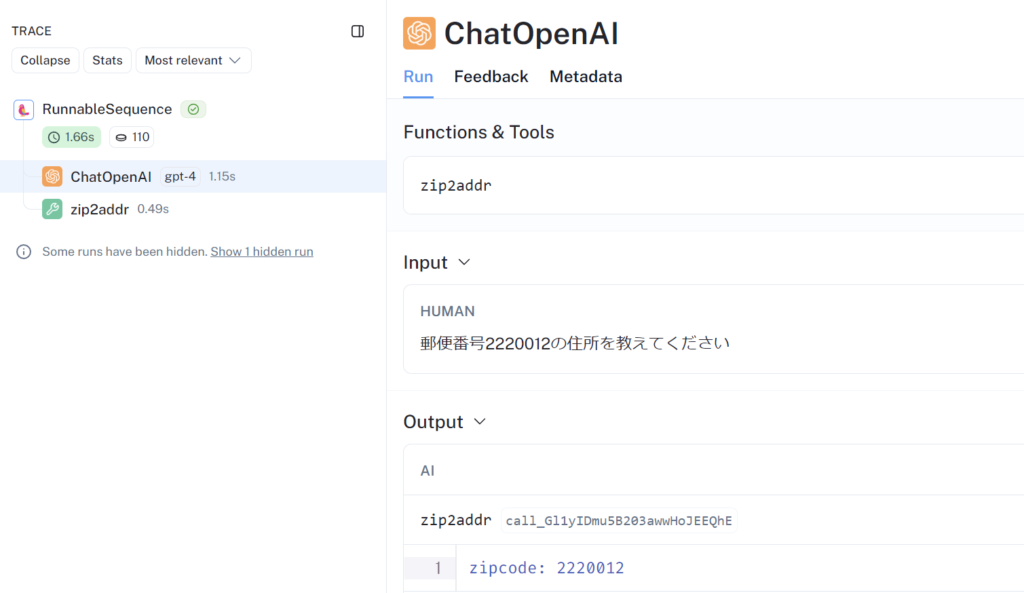This screenshot has width=1024, height=593.
Task: Click the call_Gl1yIDmu5B203awwHoJEEQhE id tag
Action: (619, 521)
